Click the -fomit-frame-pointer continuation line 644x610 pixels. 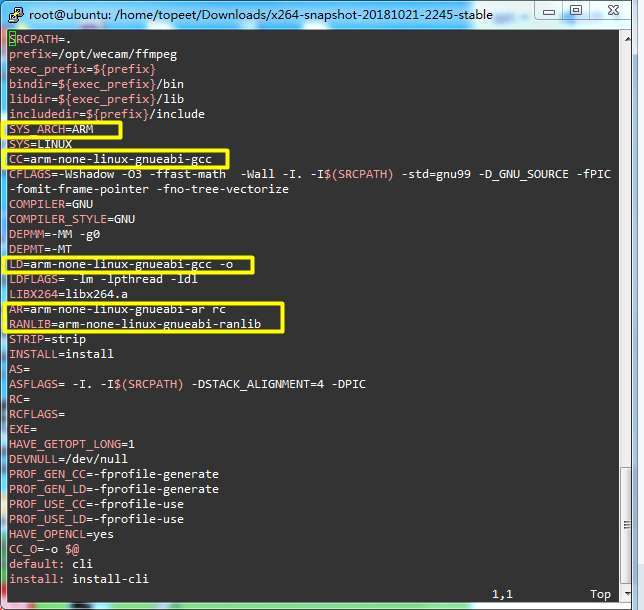click(x=149, y=189)
